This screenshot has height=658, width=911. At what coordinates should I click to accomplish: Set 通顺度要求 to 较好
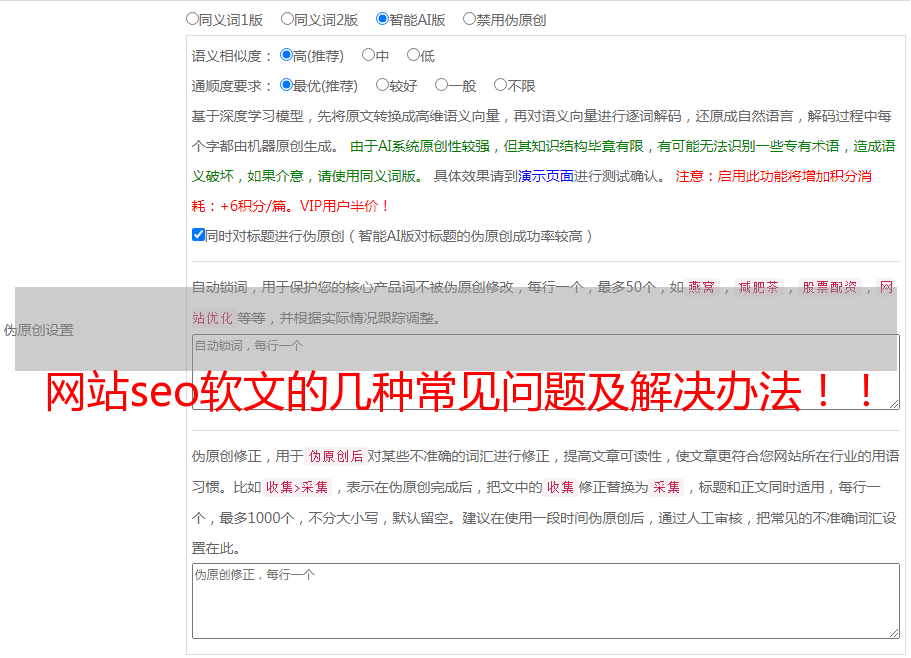[382, 85]
